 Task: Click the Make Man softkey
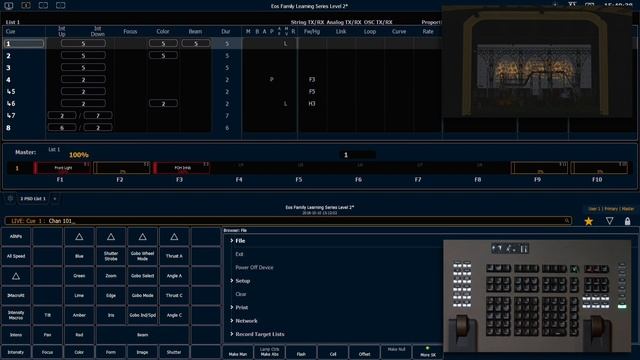point(238,353)
